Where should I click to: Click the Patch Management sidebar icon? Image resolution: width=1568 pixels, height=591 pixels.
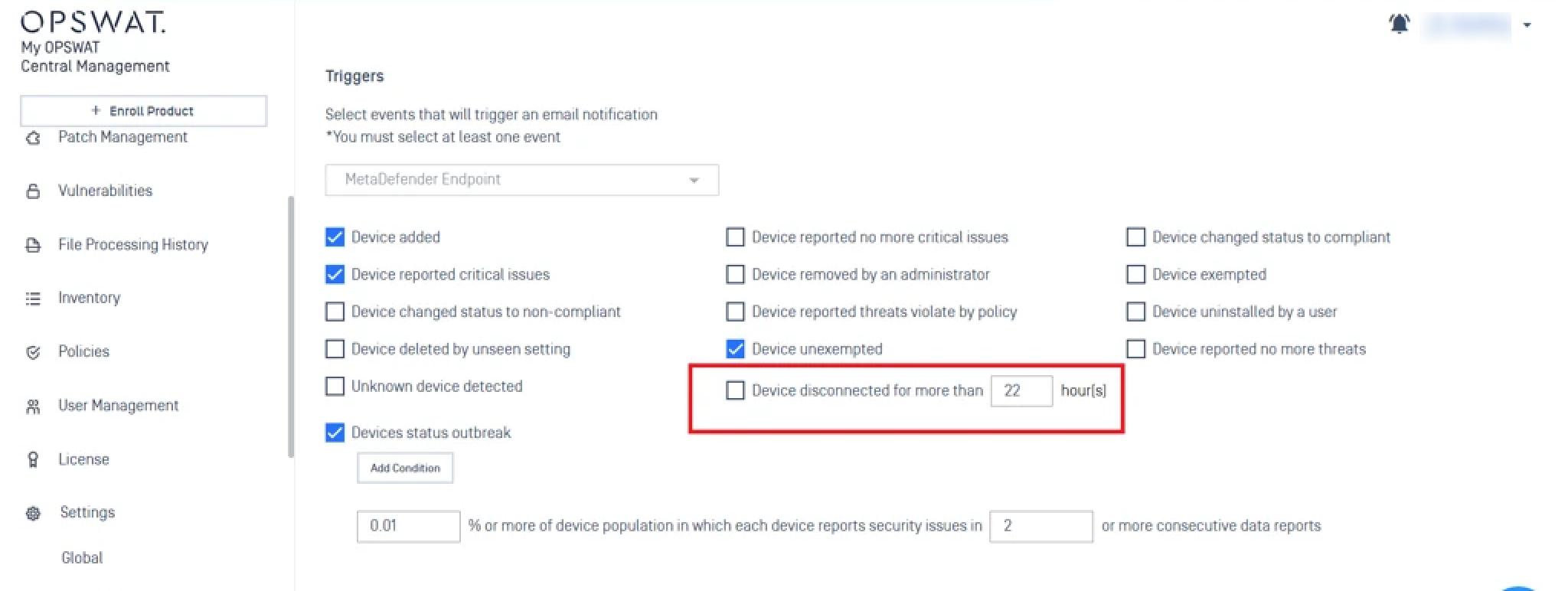click(33, 138)
